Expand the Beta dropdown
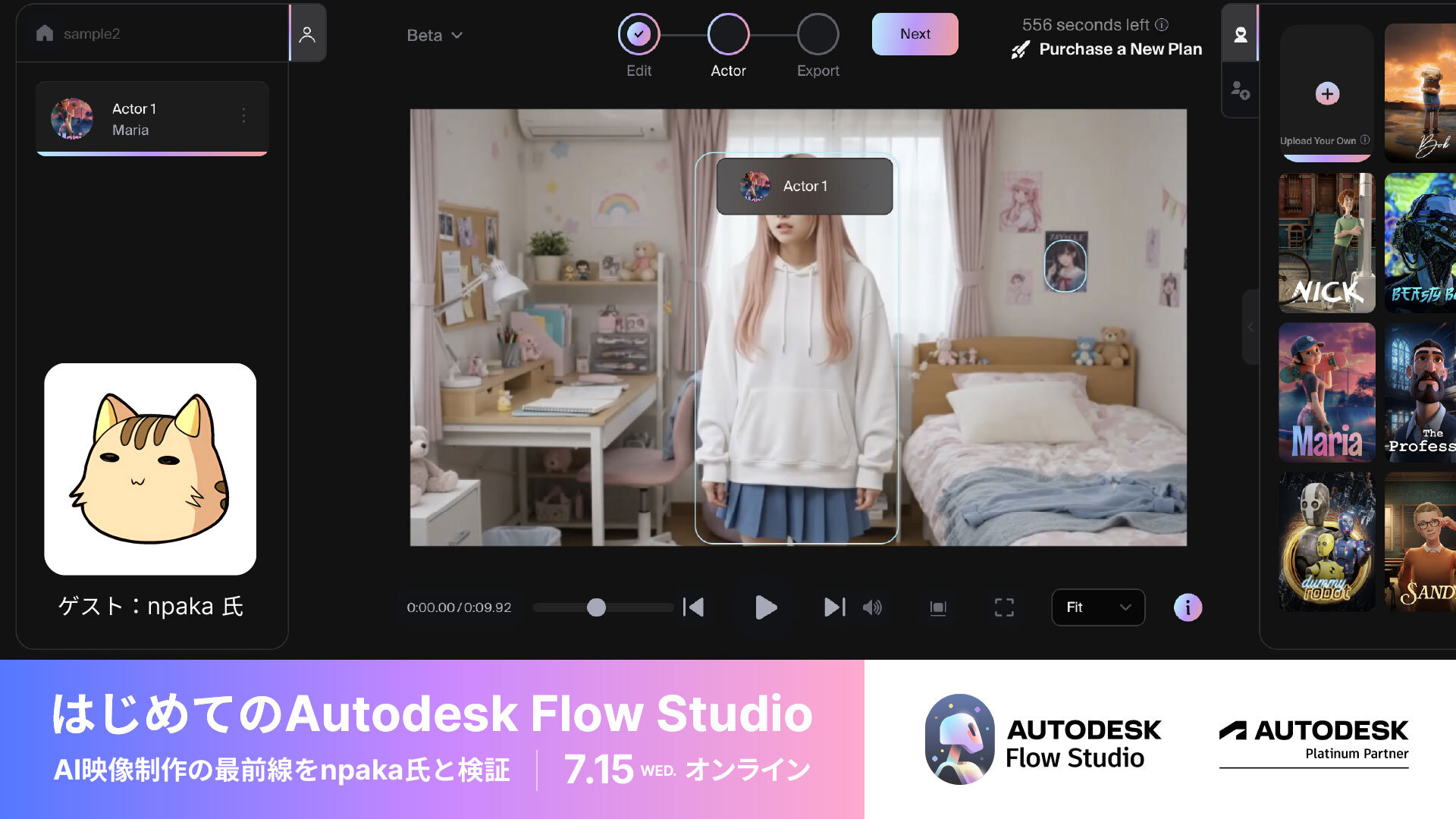Screen dimensions: 1456x819 (x=435, y=35)
